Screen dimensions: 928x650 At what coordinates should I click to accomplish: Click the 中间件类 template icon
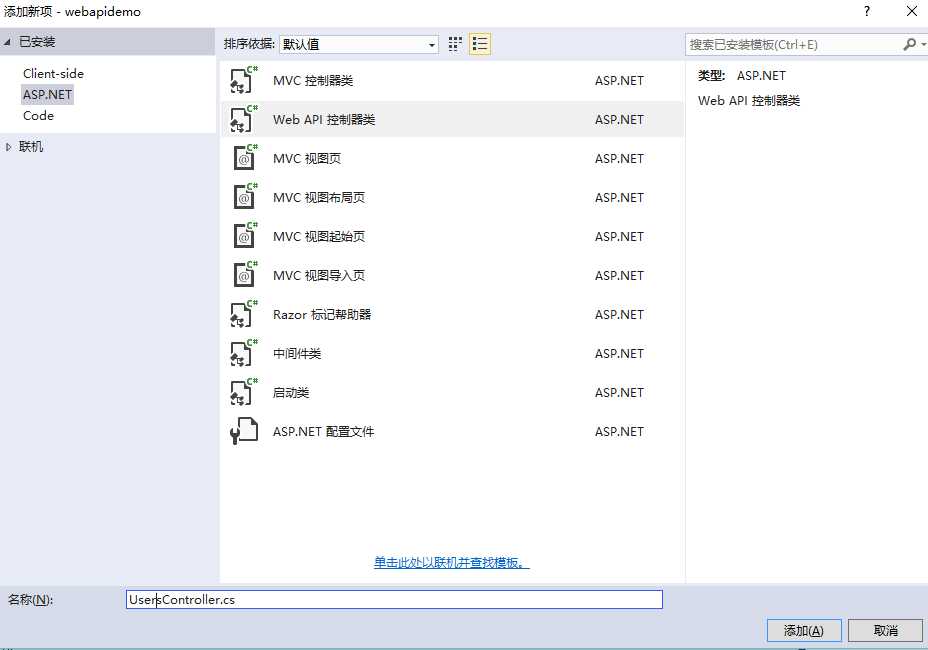click(x=244, y=353)
